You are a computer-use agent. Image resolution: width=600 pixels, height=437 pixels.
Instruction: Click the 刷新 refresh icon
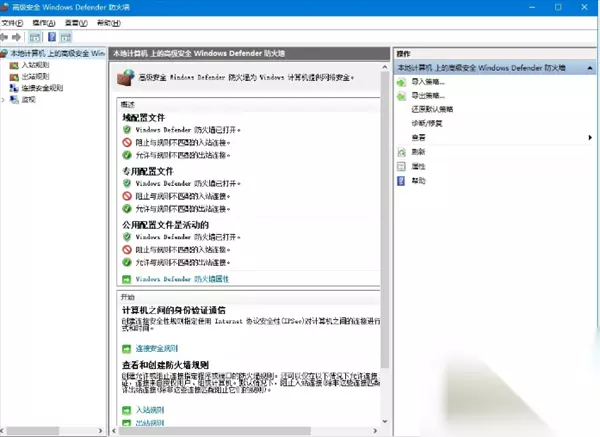point(401,152)
